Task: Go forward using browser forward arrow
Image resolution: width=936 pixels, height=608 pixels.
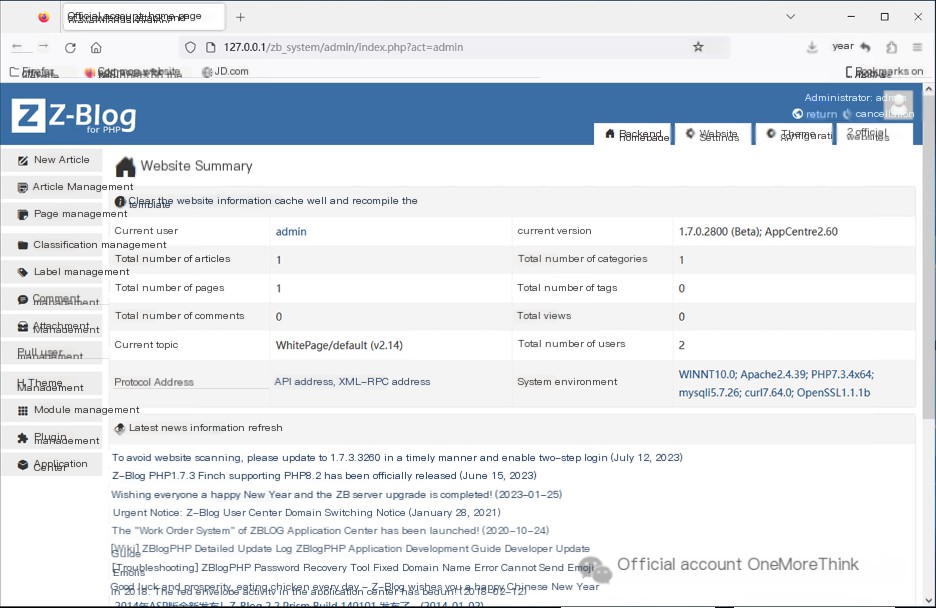Action: point(43,47)
